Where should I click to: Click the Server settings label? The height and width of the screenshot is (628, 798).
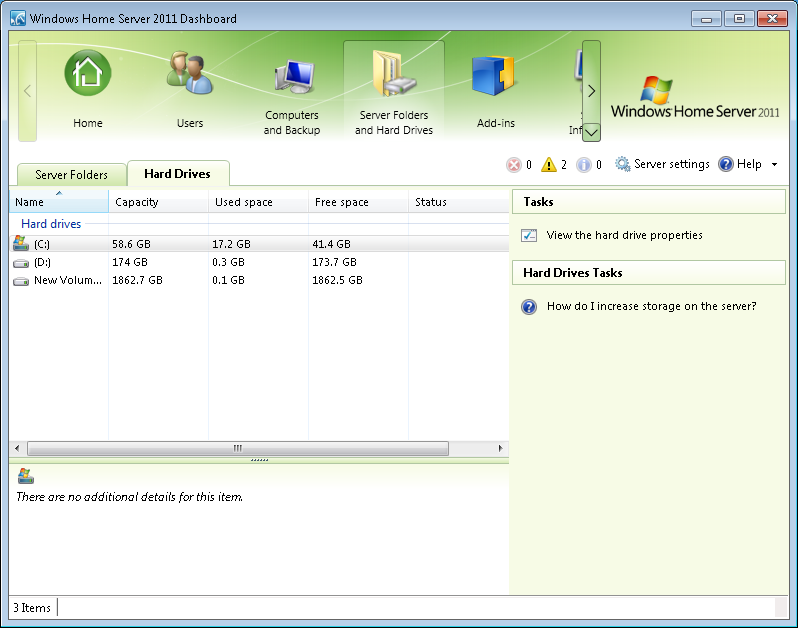click(672, 164)
